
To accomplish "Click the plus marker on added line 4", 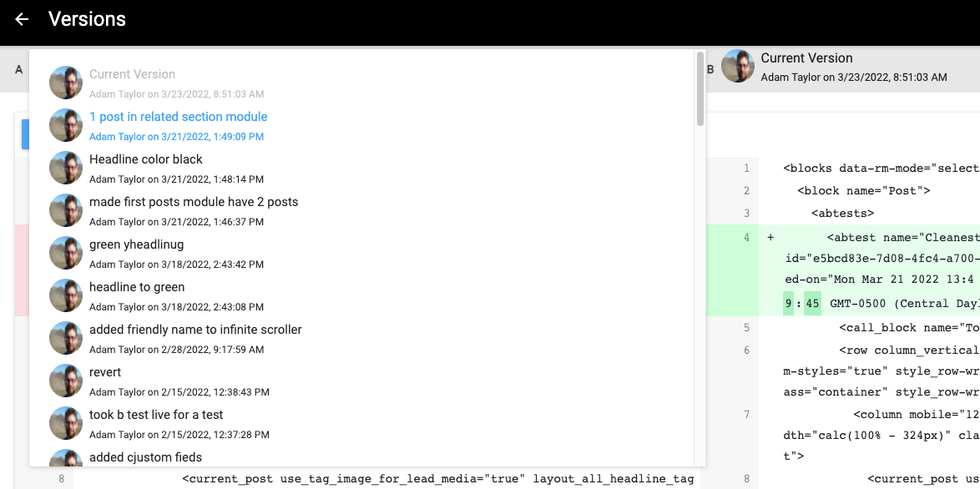I will (x=770, y=238).
